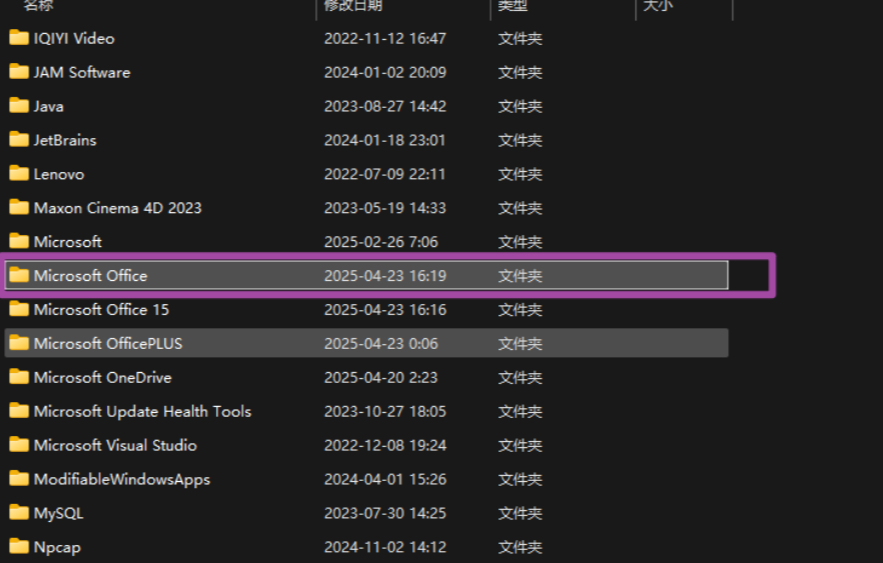The width and height of the screenshot is (883, 563).
Task: Select the Lenovo folder name
Action: pos(59,174)
